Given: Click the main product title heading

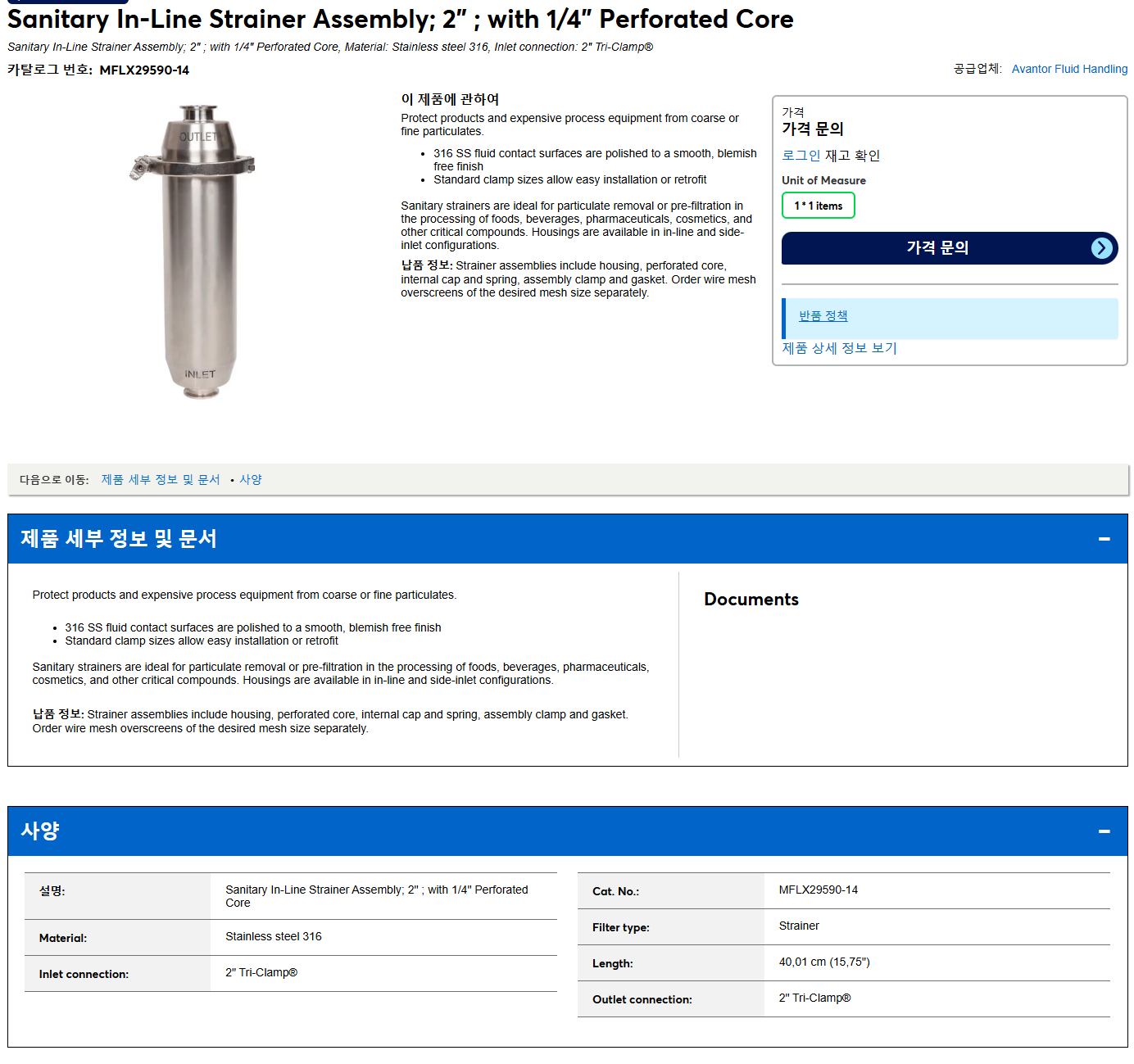Looking at the screenshot, I should click(x=401, y=19).
